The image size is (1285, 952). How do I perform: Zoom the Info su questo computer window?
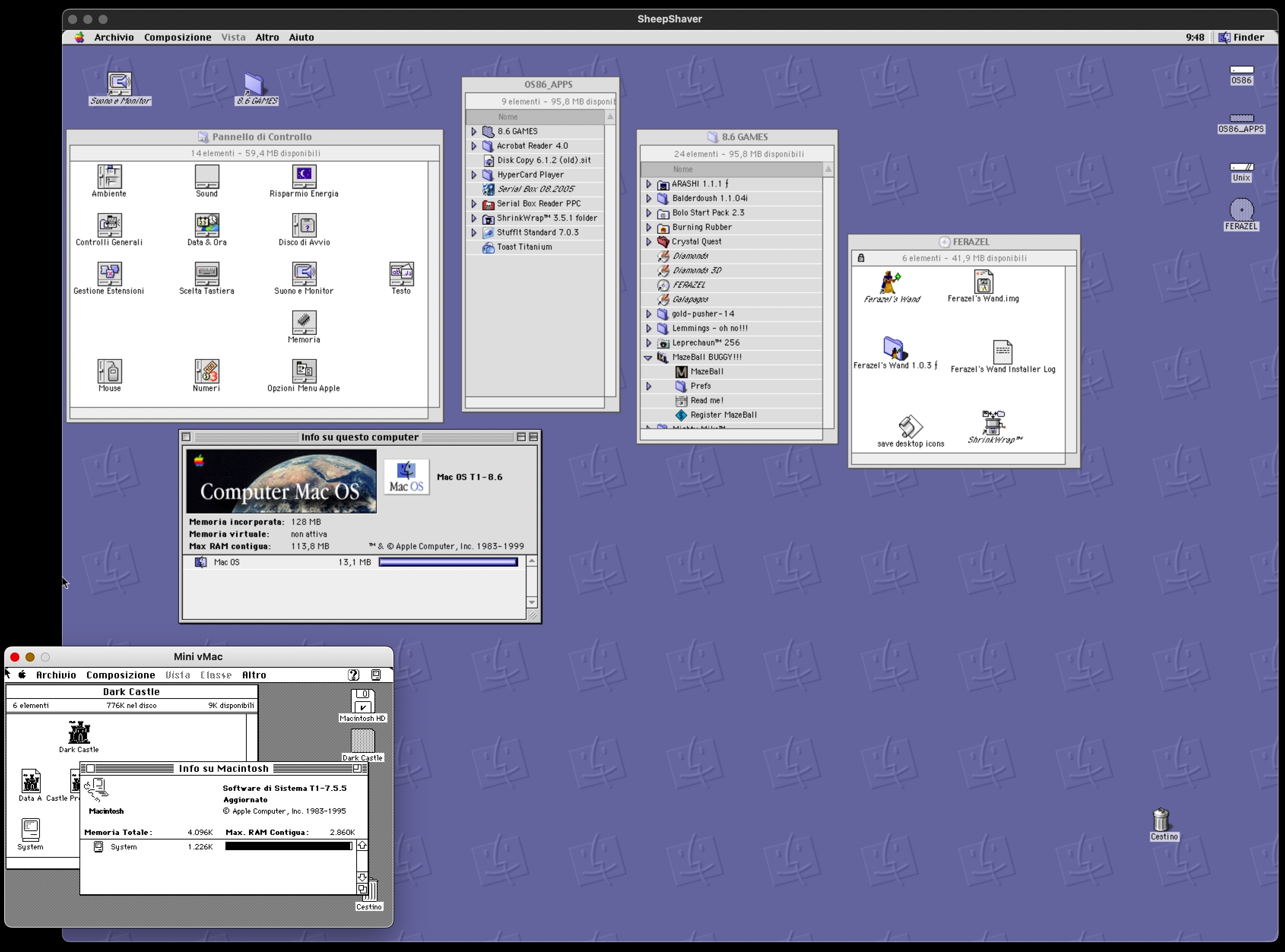pyautogui.click(x=521, y=437)
